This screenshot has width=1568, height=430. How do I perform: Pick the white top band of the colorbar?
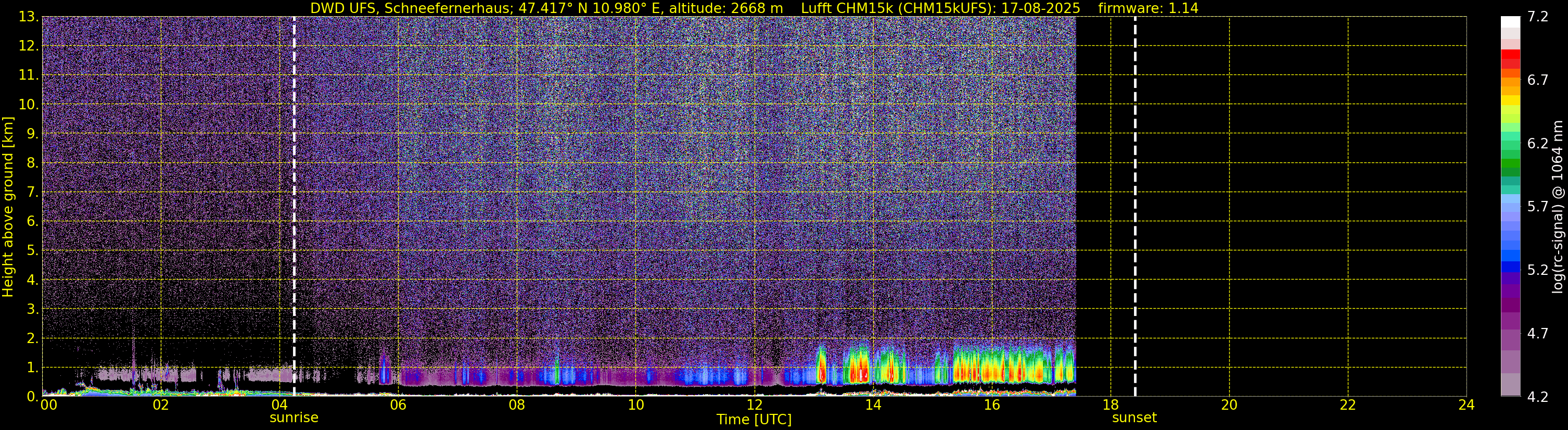[x=1510, y=22]
